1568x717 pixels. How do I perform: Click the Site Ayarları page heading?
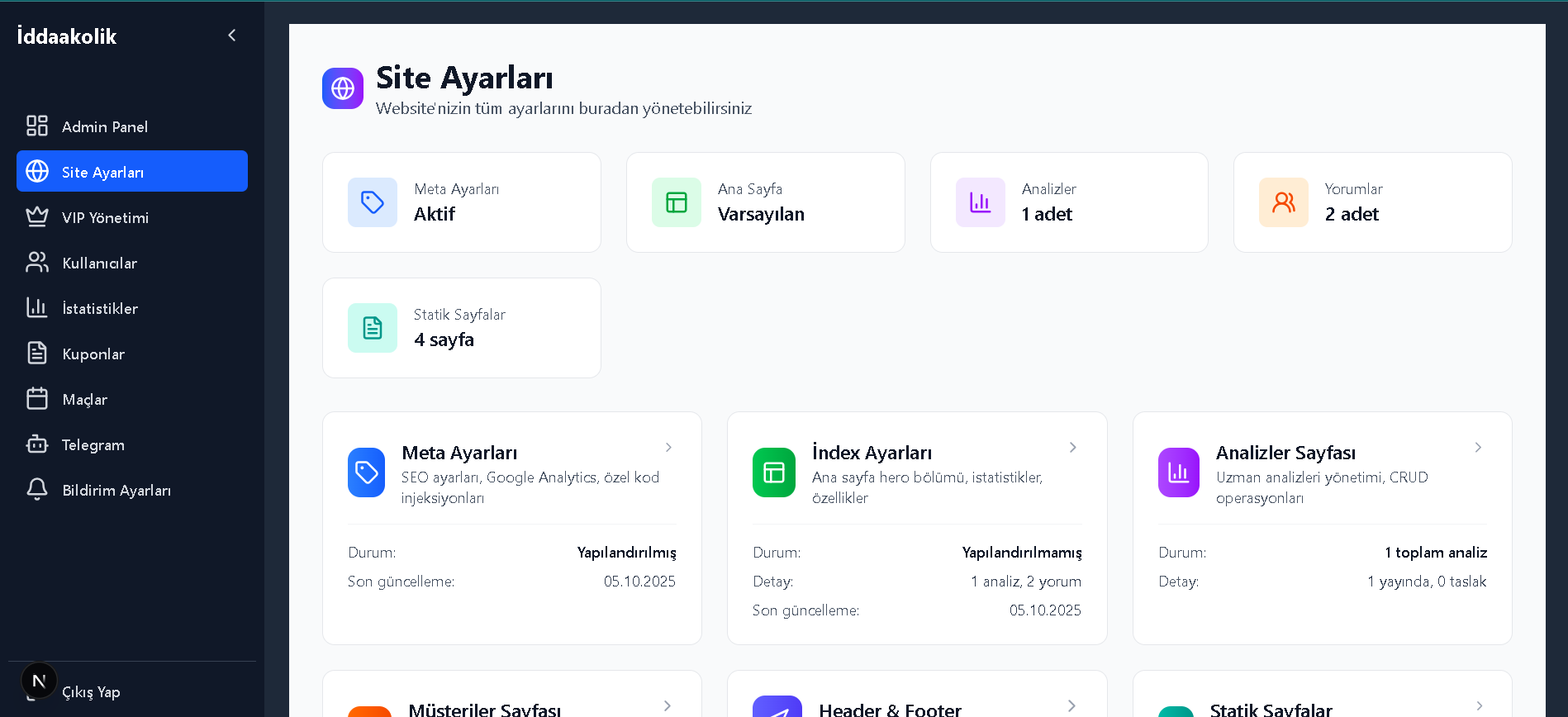click(x=464, y=78)
